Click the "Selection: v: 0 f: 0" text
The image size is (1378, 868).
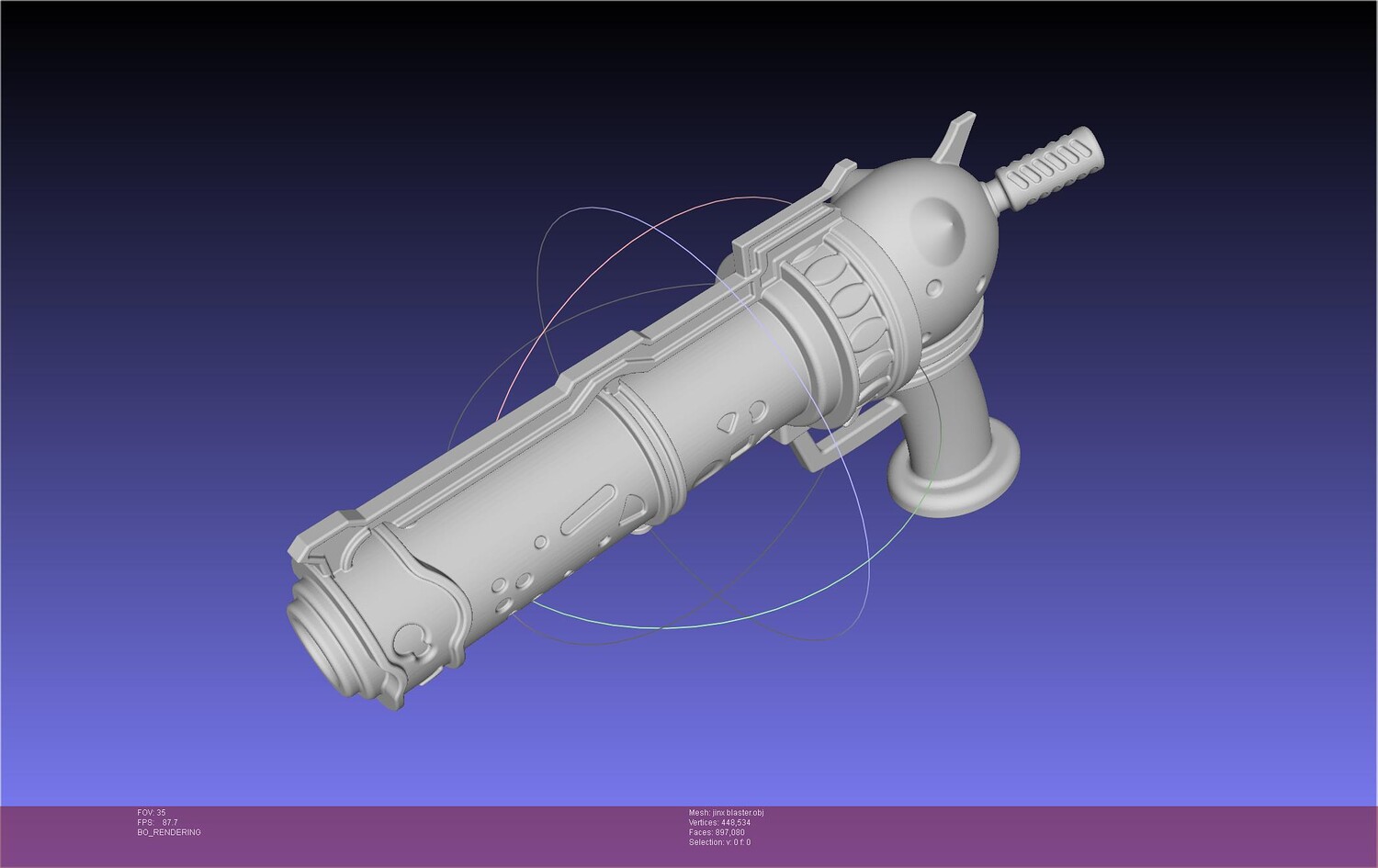tap(719, 842)
